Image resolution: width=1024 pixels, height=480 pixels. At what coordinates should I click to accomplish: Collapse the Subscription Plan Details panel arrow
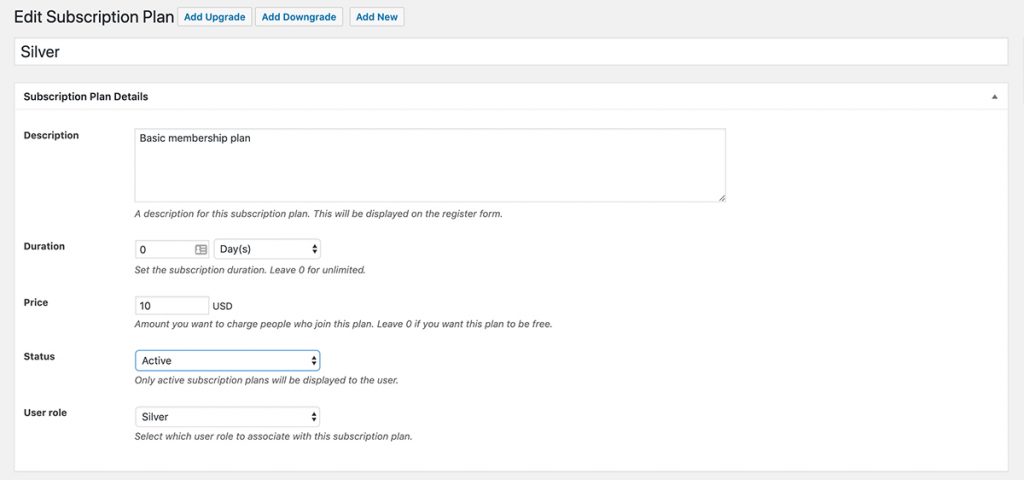pyautogui.click(x=994, y=97)
